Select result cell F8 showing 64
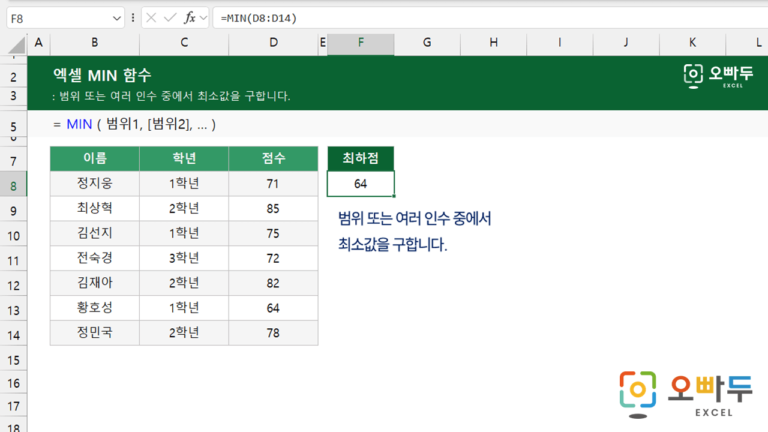This screenshot has width=768, height=432. click(x=360, y=184)
